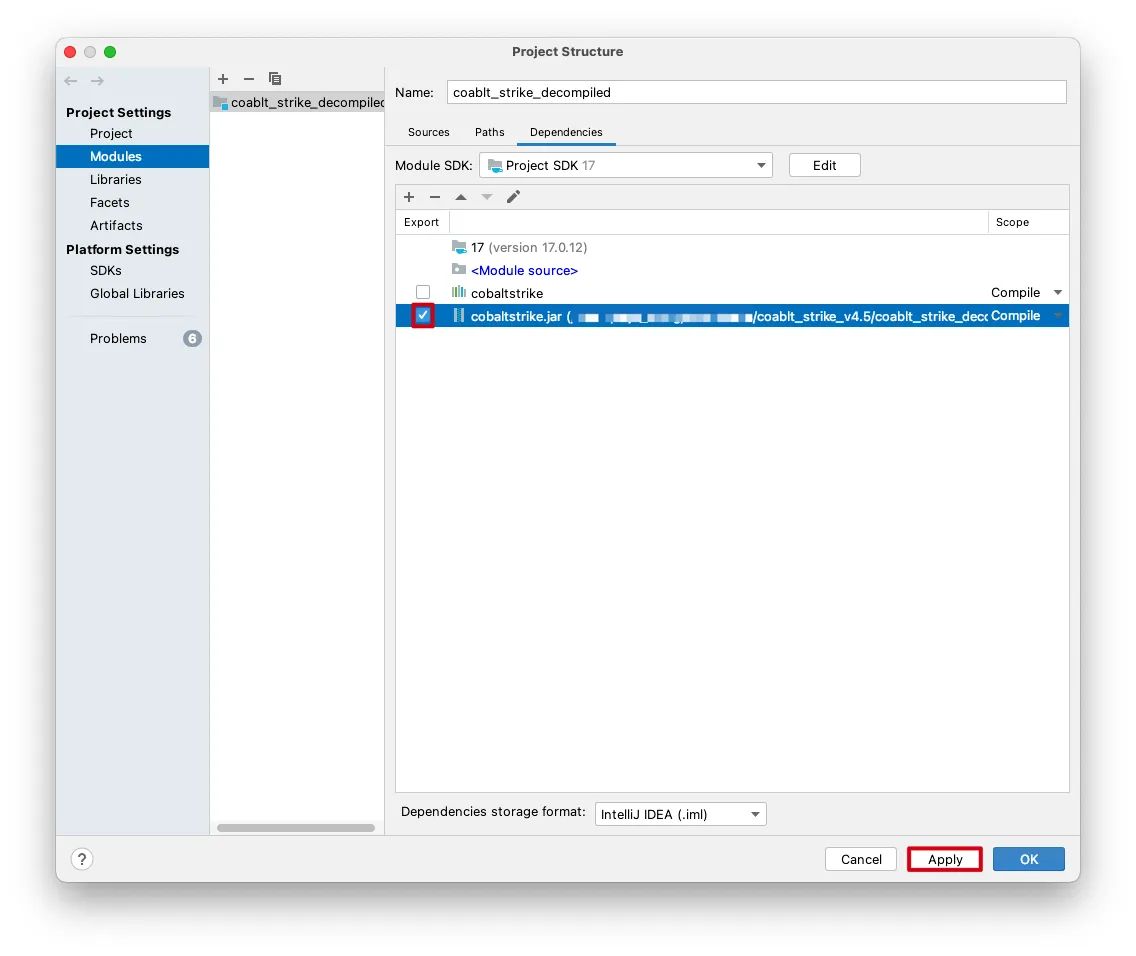1136x956 pixels.
Task: Enable export checkbox for cobaltstrike library
Action: point(423,293)
